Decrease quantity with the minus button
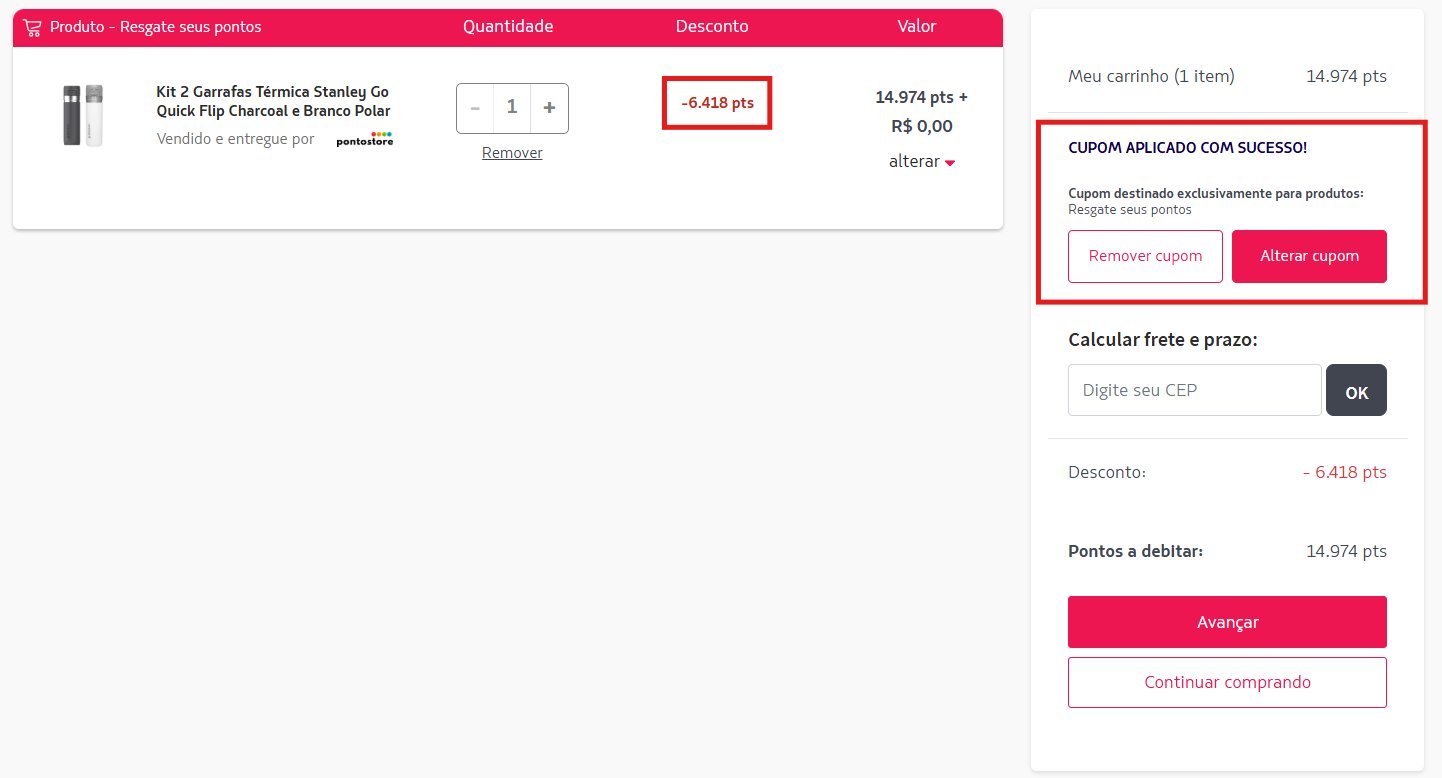Viewport: 1442px width, 778px height. [x=475, y=108]
